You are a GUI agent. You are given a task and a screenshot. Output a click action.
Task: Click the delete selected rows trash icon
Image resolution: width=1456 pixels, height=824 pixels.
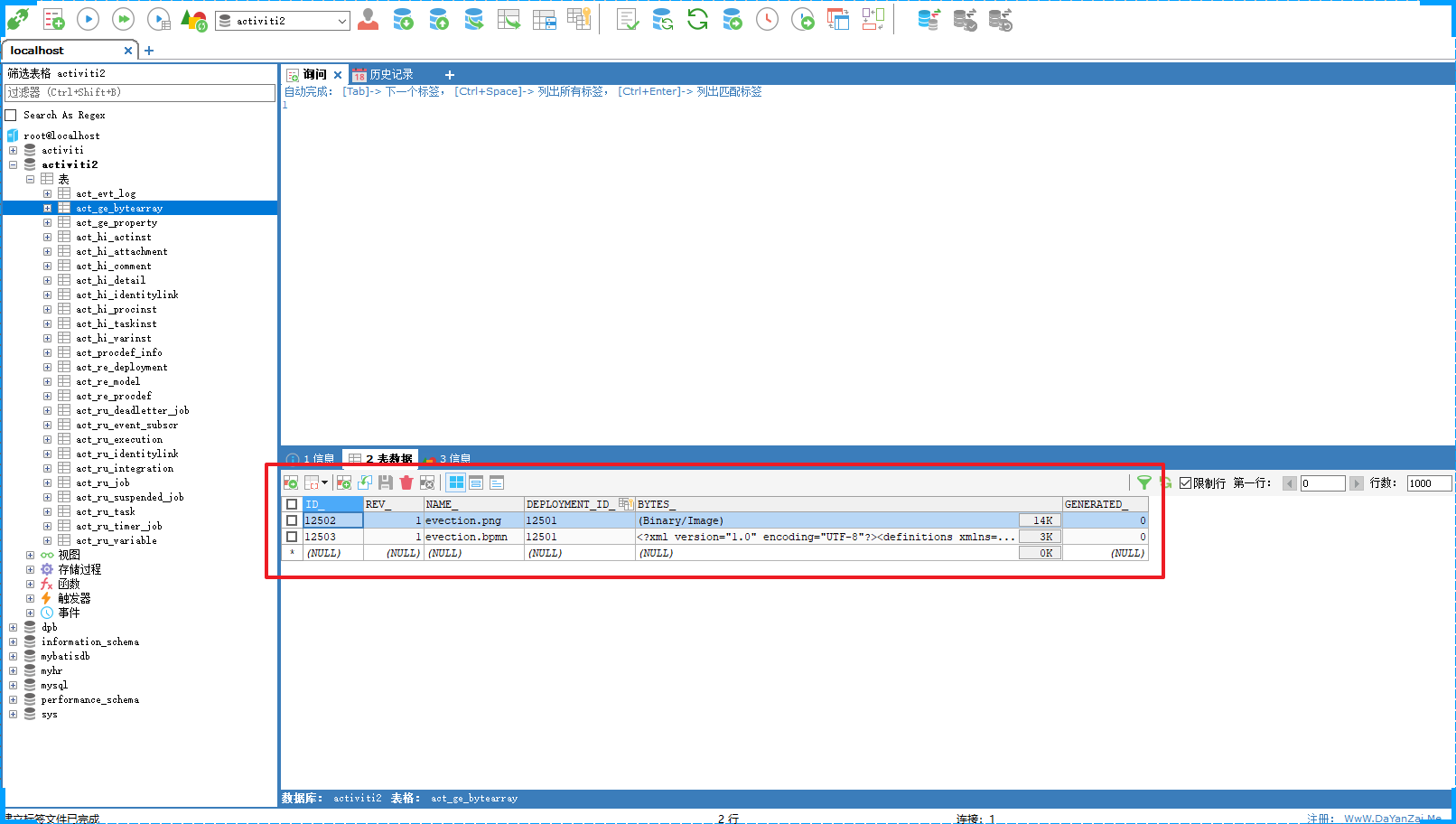(x=406, y=482)
